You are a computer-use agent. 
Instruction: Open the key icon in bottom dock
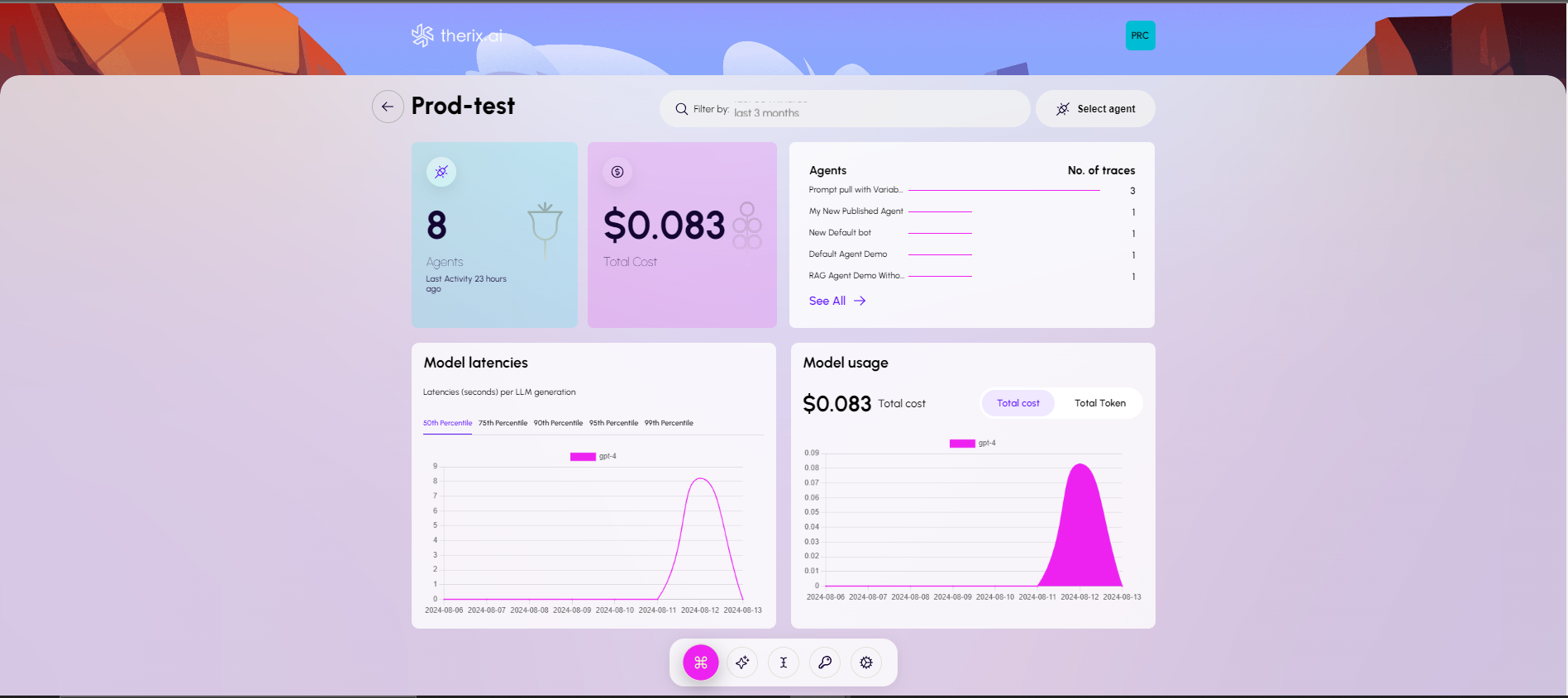(x=825, y=662)
